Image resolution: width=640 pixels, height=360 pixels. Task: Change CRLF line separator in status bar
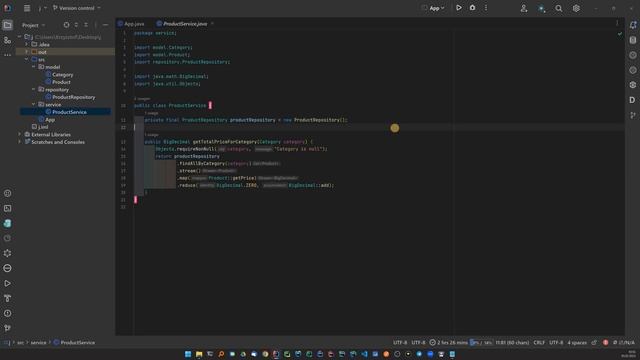point(539,342)
